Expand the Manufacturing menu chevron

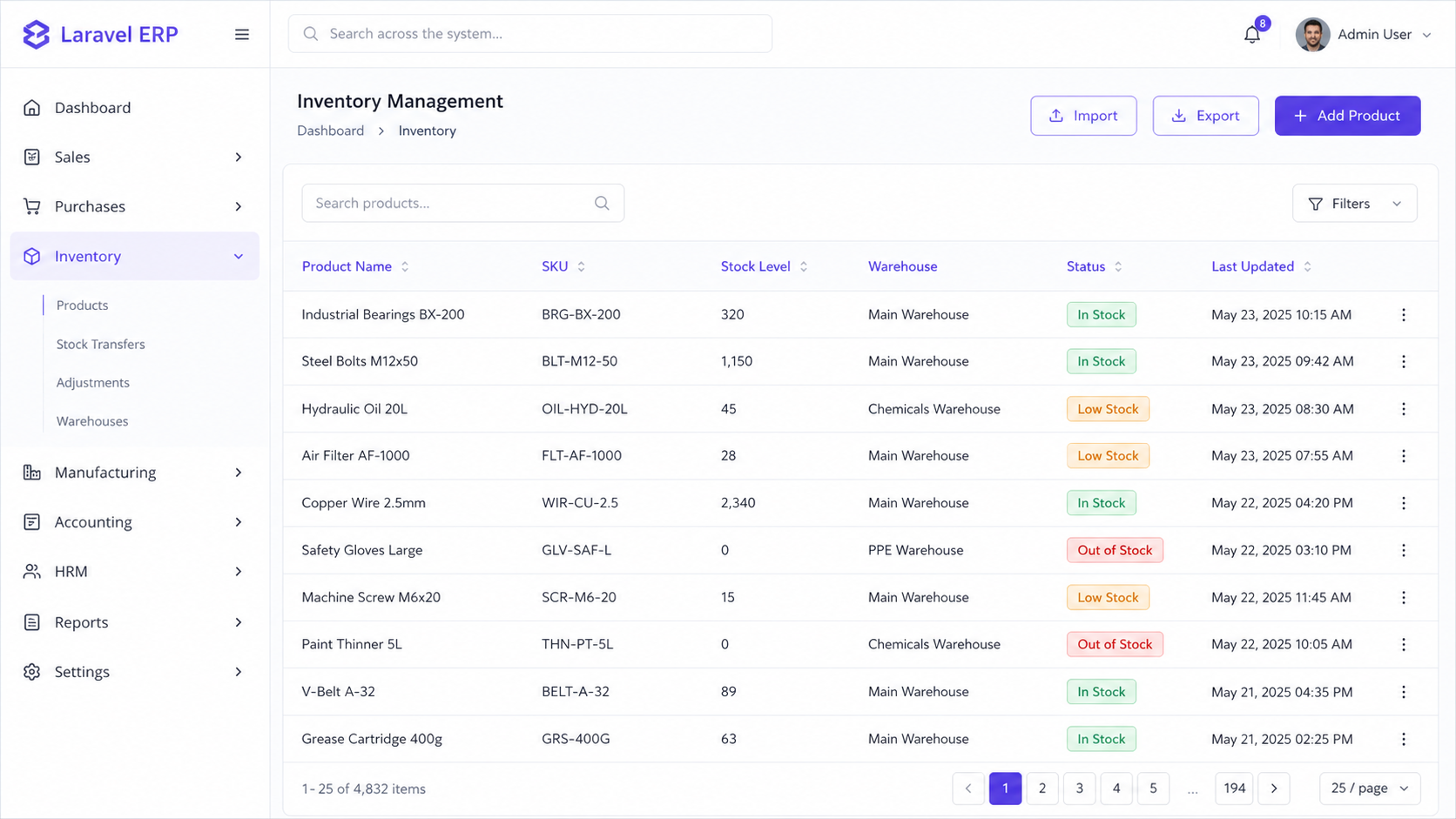pyautogui.click(x=239, y=472)
